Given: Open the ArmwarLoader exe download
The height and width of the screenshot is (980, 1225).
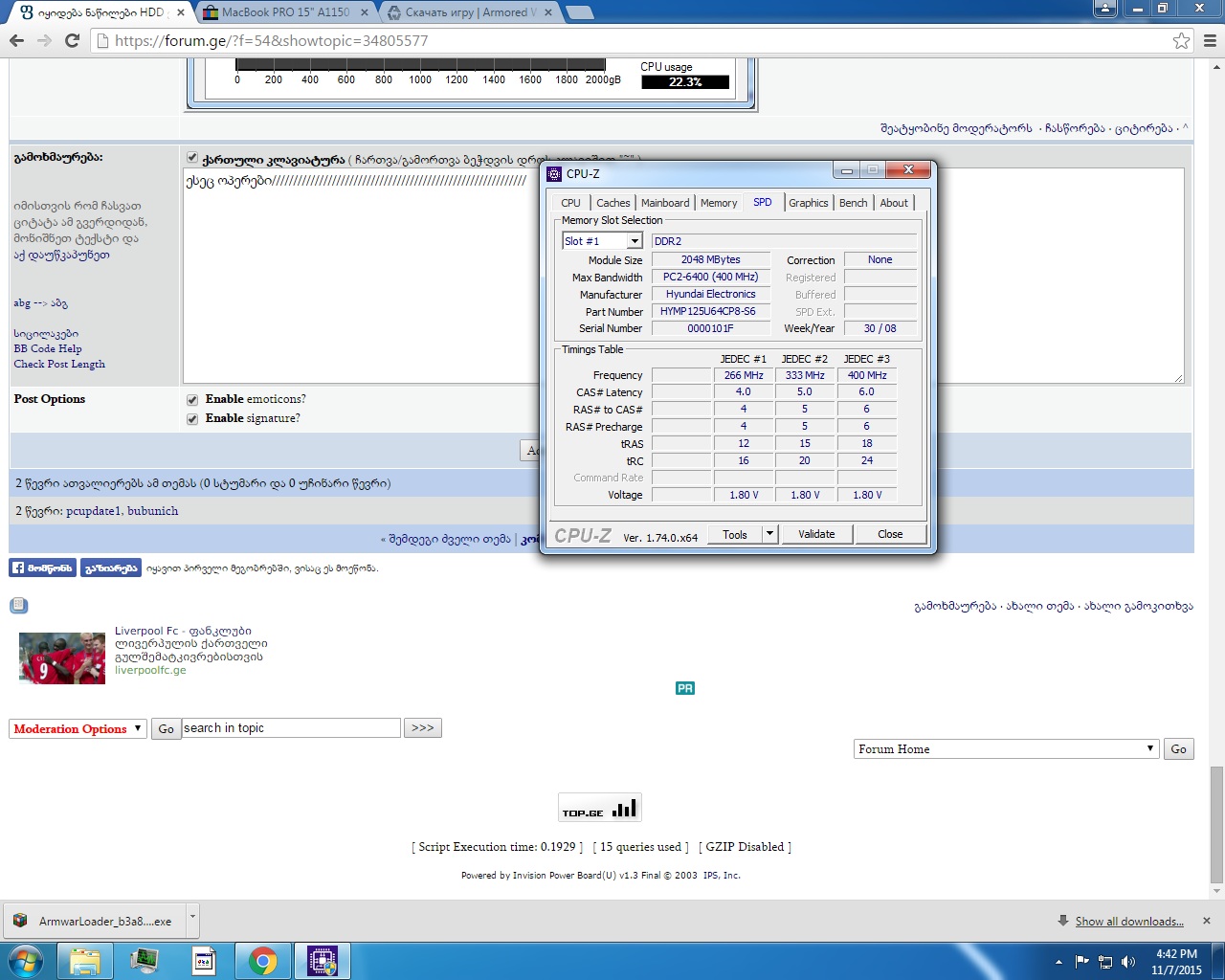Looking at the screenshot, I should [96, 921].
